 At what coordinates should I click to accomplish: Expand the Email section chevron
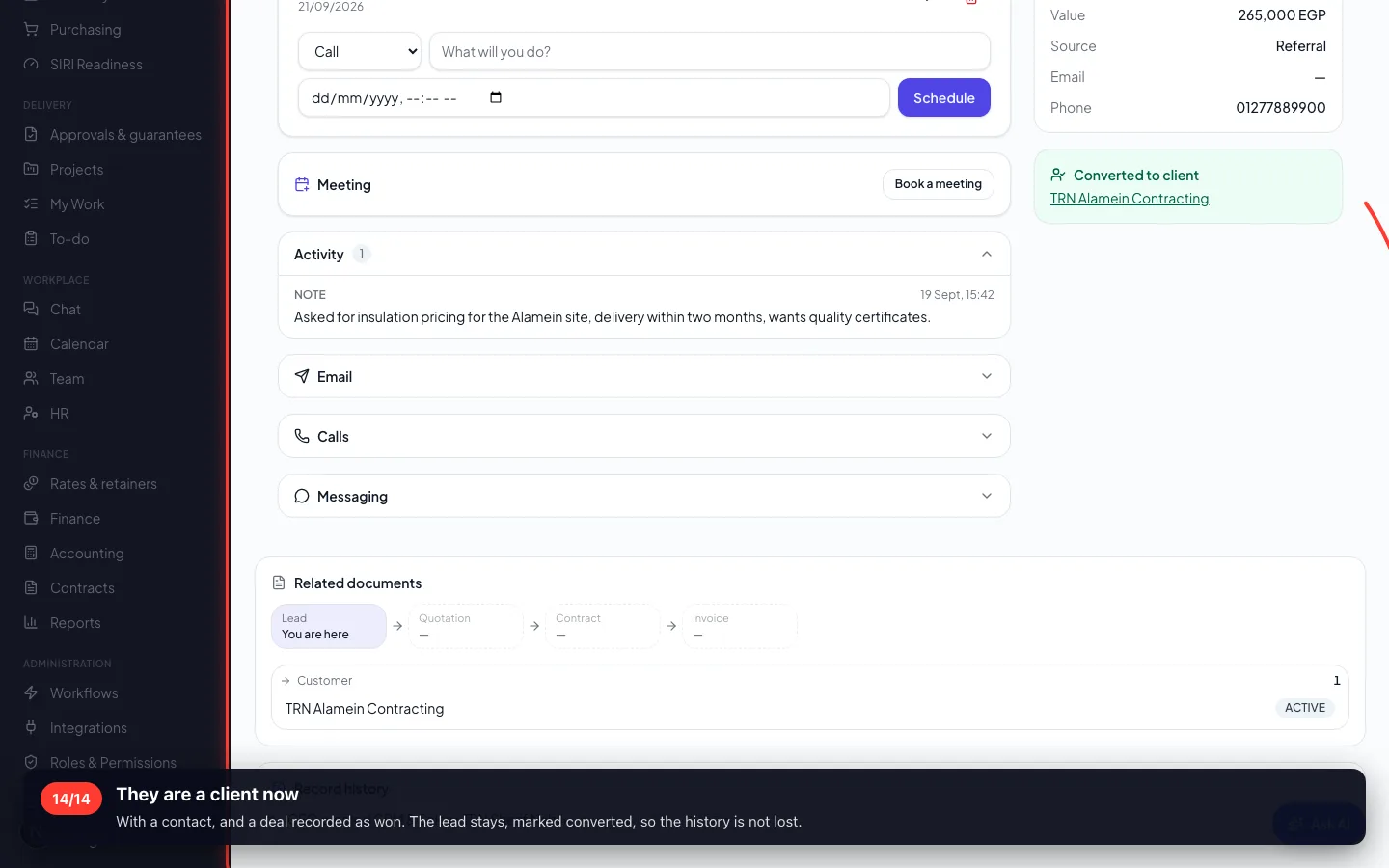click(x=987, y=377)
